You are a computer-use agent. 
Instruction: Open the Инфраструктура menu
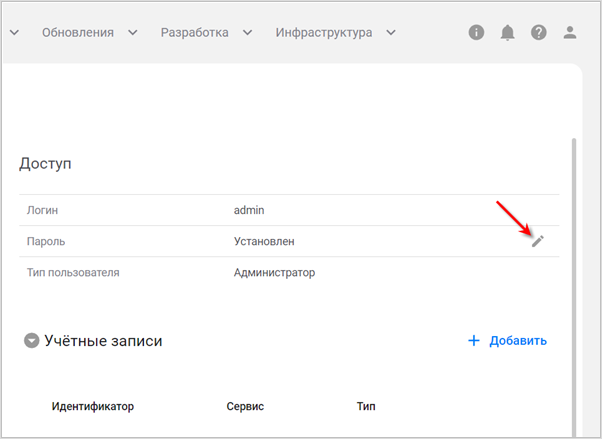click(324, 33)
